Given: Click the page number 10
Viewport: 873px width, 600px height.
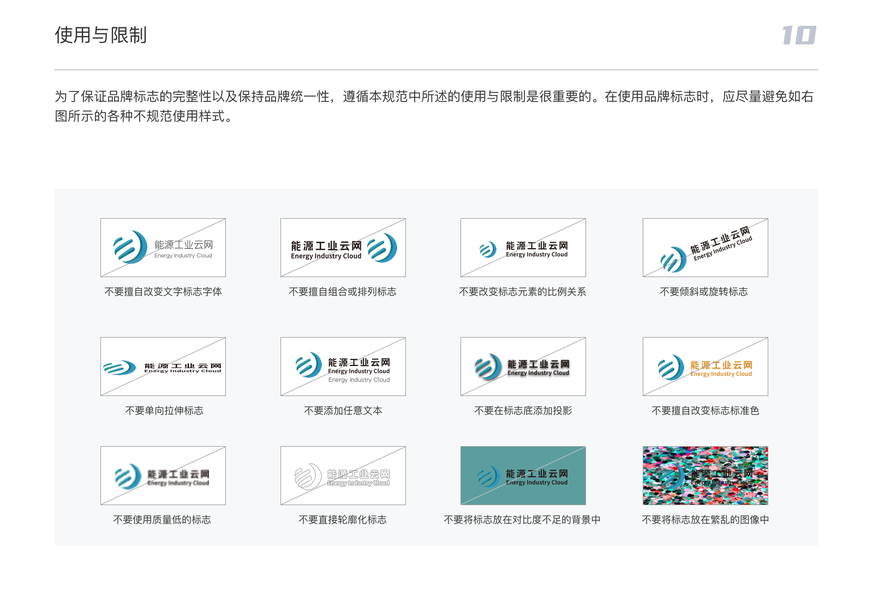Looking at the screenshot, I should click(x=800, y=35).
